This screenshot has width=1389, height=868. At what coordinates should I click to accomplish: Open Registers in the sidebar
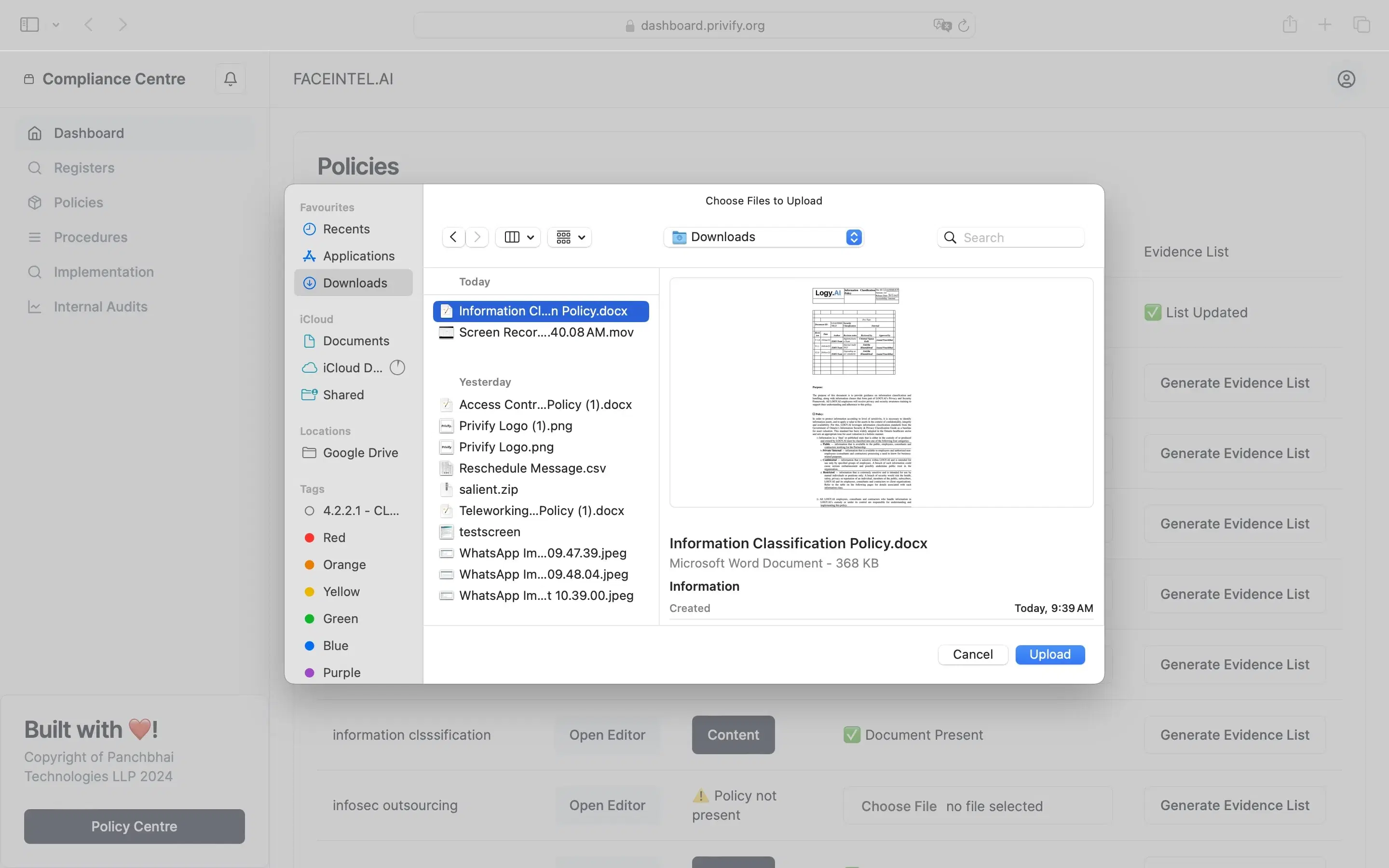pos(134,168)
